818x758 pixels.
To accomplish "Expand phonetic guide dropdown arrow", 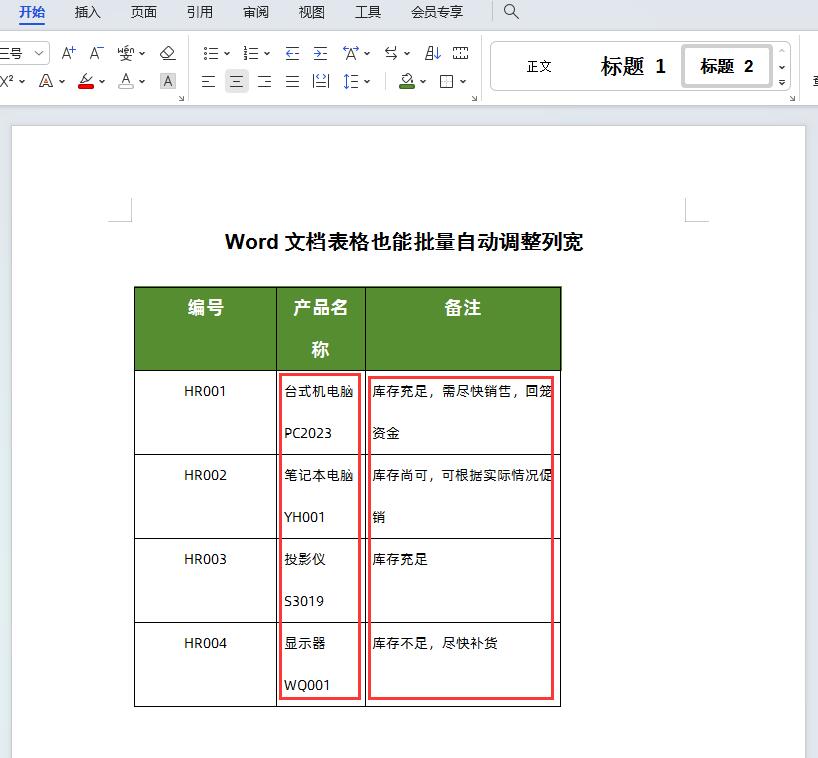I will coord(142,53).
